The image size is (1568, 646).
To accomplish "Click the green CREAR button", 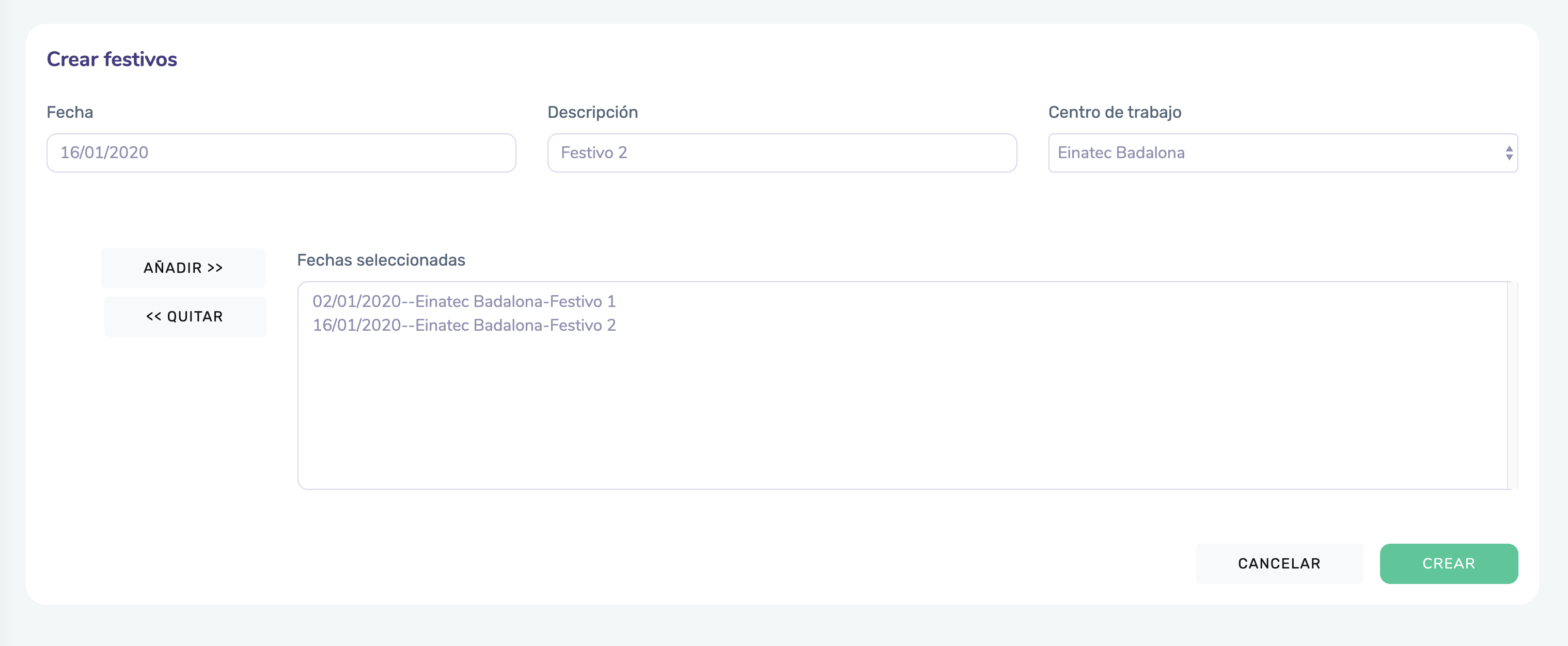I will pyautogui.click(x=1448, y=563).
